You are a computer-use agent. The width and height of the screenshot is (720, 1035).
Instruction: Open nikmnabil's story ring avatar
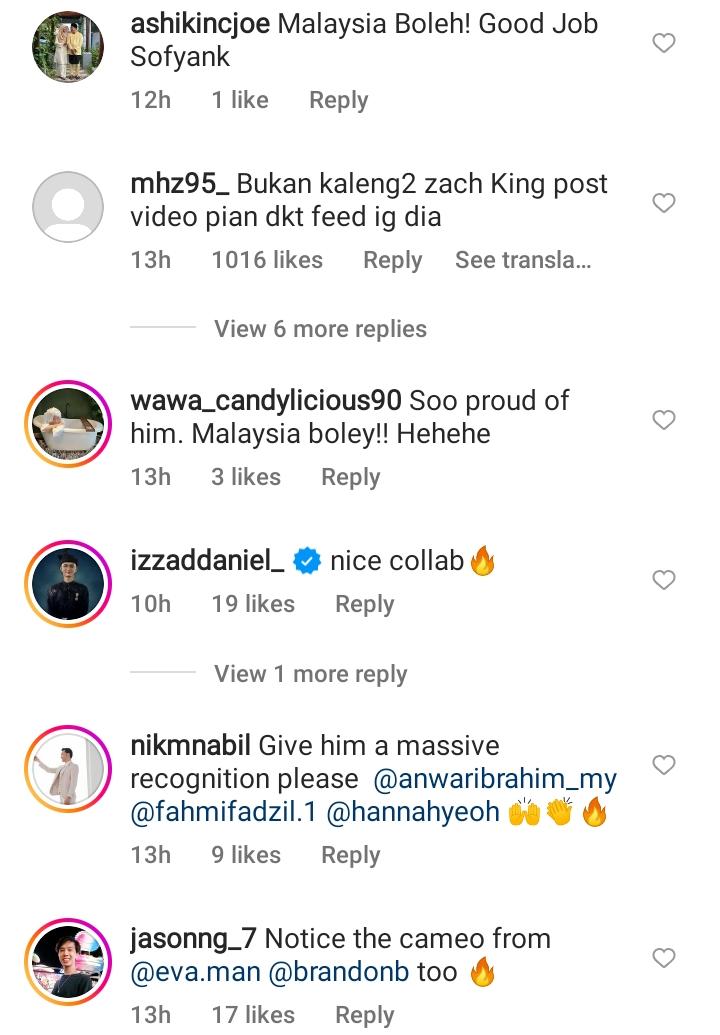[x=68, y=769]
